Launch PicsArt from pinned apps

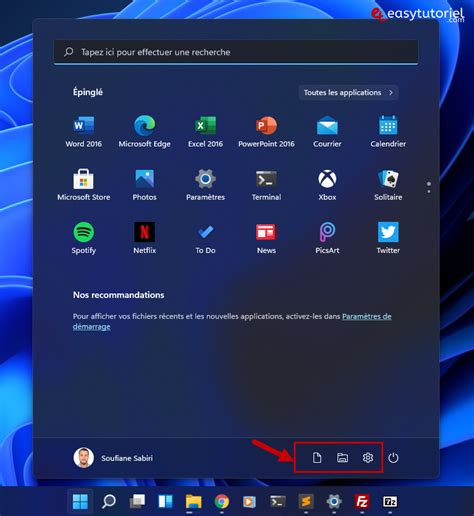327,238
